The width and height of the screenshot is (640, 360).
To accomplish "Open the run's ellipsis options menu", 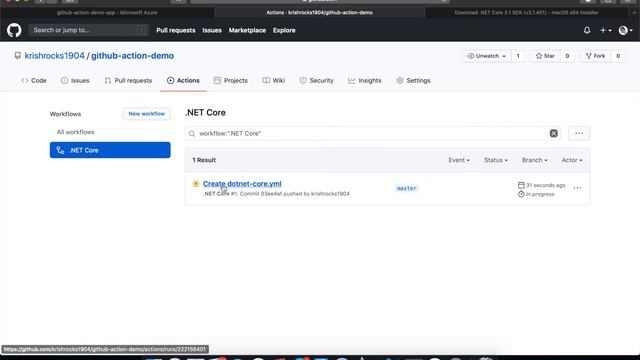I will pyautogui.click(x=577, y=188).
